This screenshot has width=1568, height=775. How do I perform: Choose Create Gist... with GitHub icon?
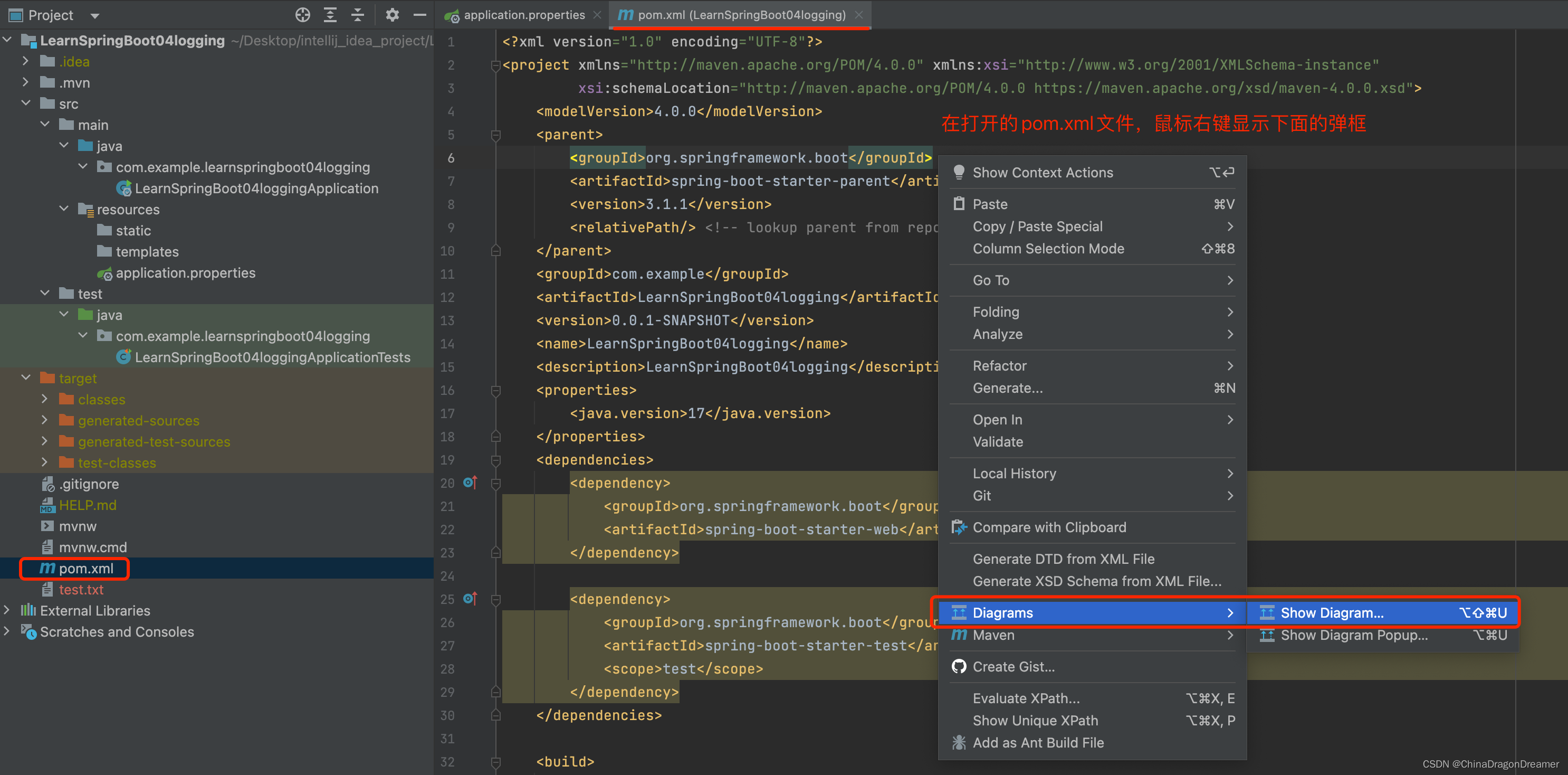pos(1093,667)
